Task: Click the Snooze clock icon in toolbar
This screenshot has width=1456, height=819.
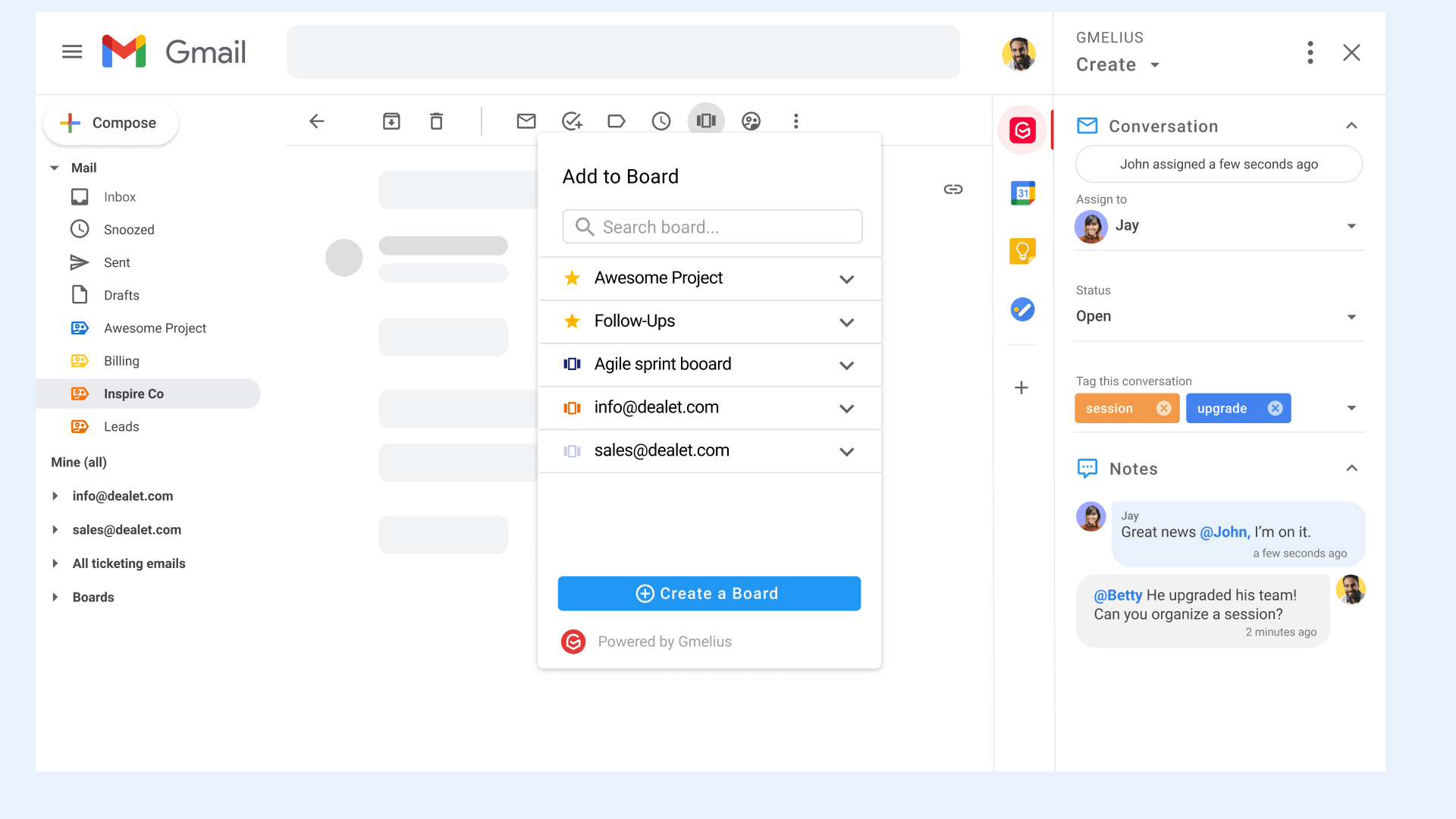Action: [661, 121]
